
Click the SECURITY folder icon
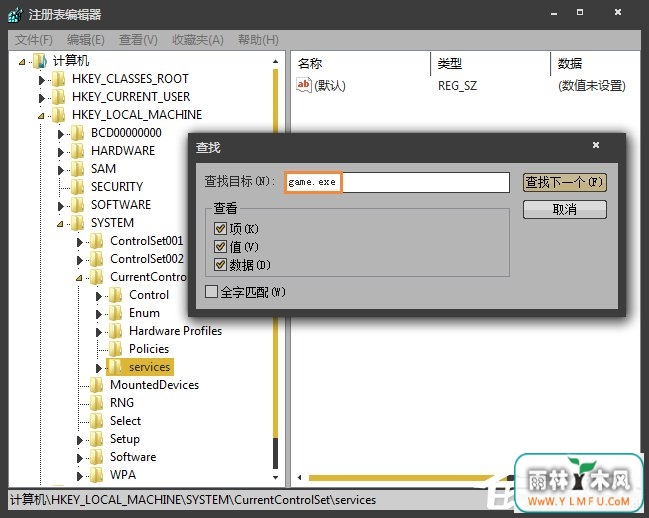77,187
